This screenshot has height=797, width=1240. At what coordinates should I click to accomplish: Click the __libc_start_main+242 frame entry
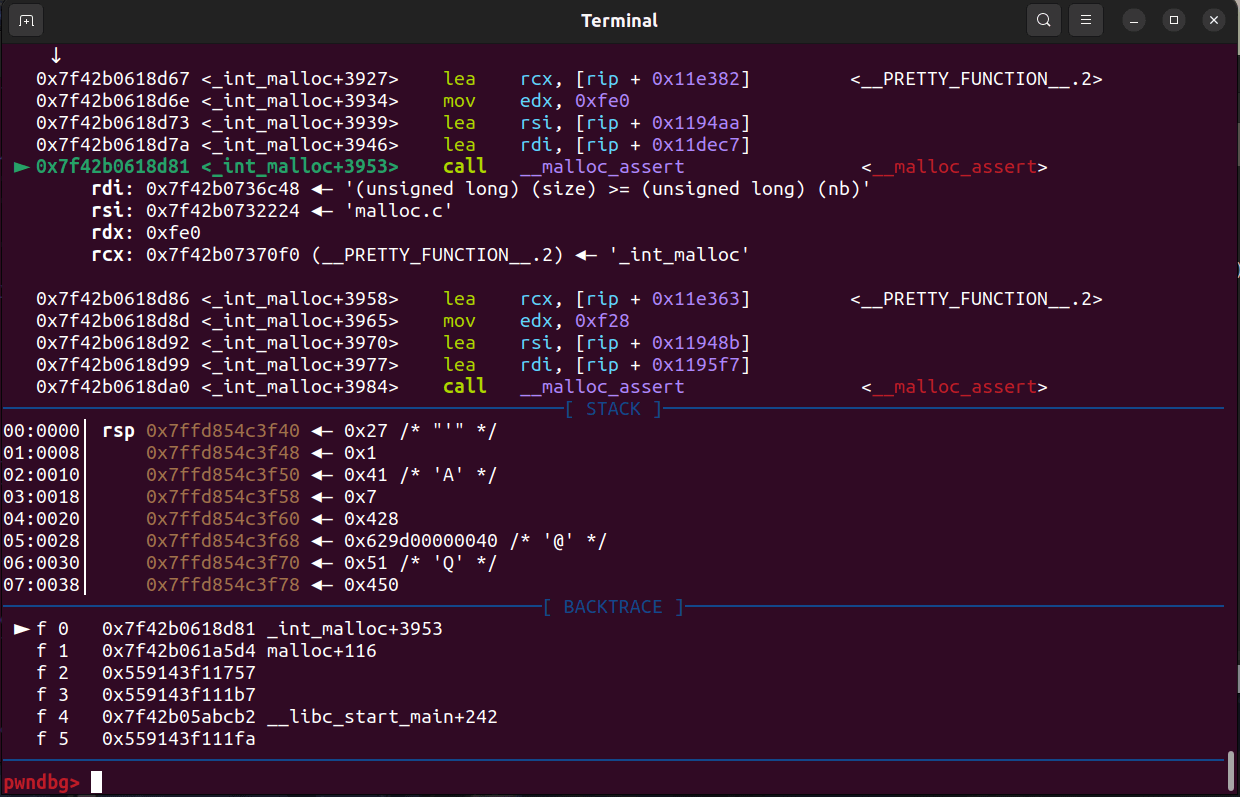tap(382, 717)
